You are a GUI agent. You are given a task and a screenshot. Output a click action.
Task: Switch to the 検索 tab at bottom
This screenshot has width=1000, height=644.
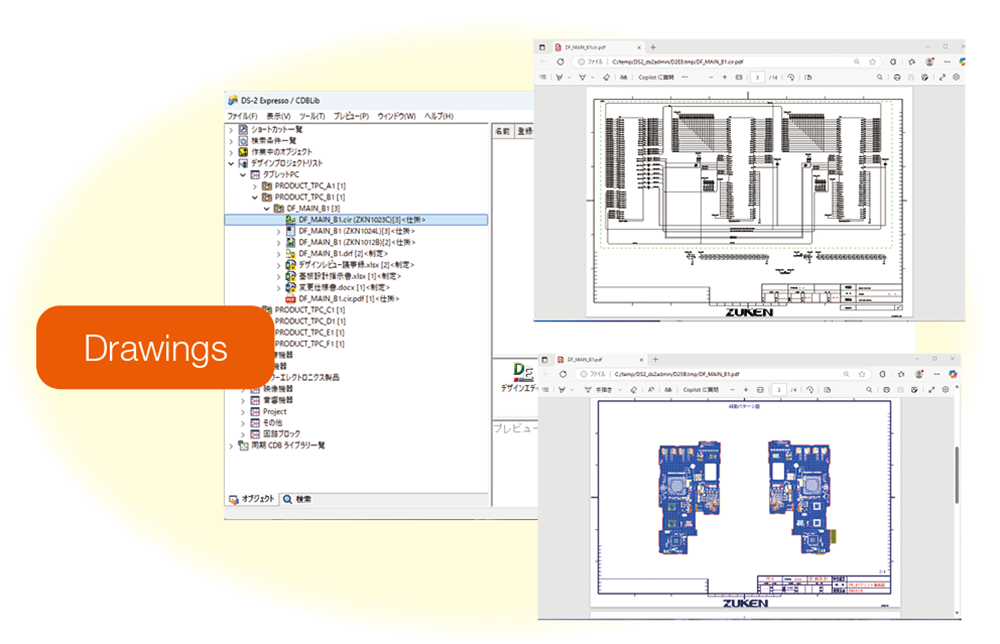click(297, 498)
